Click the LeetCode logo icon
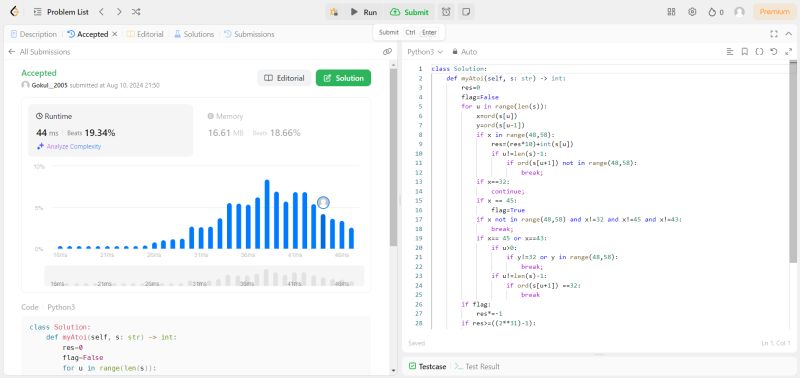 click(x=14, y=12)
